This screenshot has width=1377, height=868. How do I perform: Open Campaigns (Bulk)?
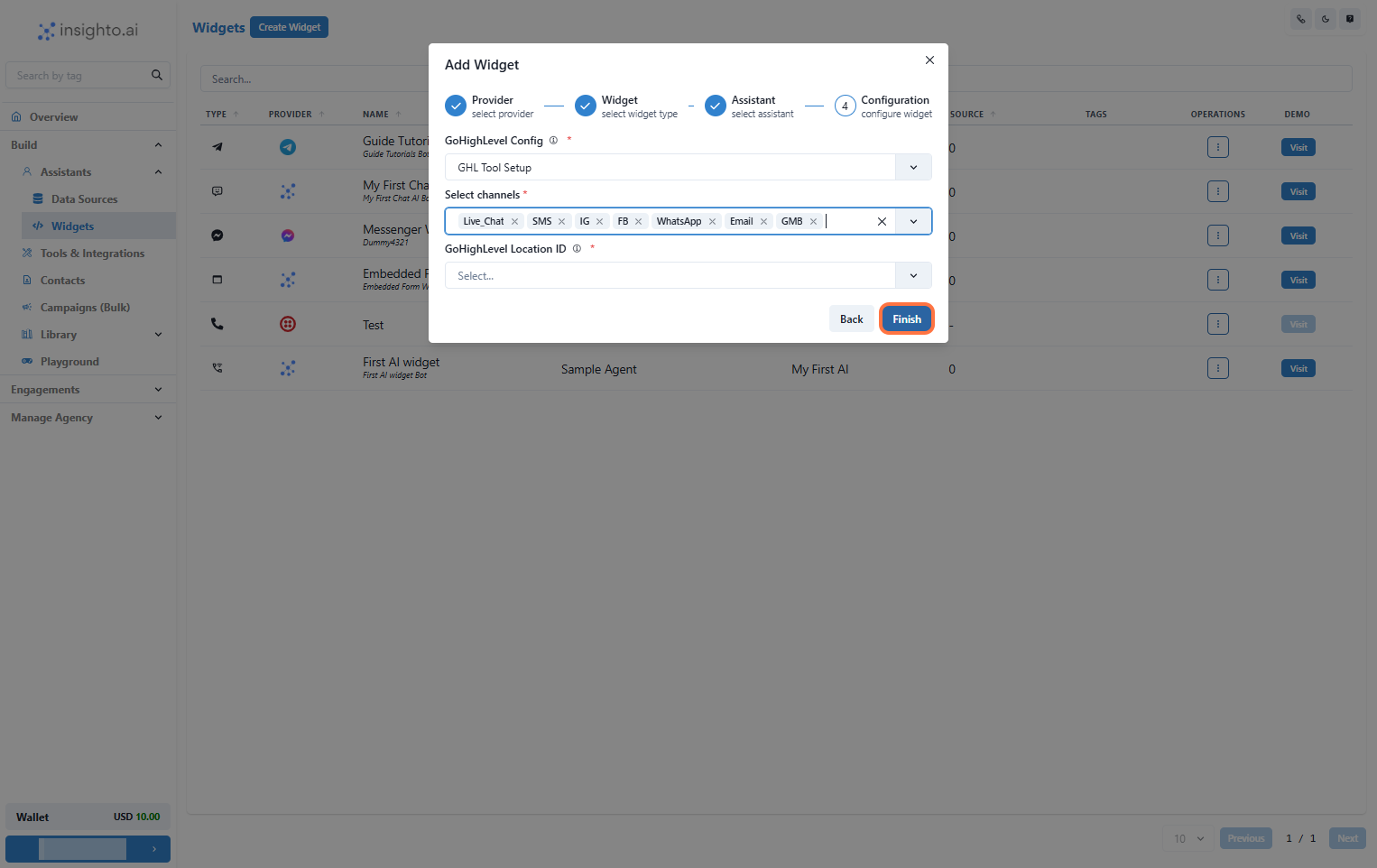click(85, 307)
